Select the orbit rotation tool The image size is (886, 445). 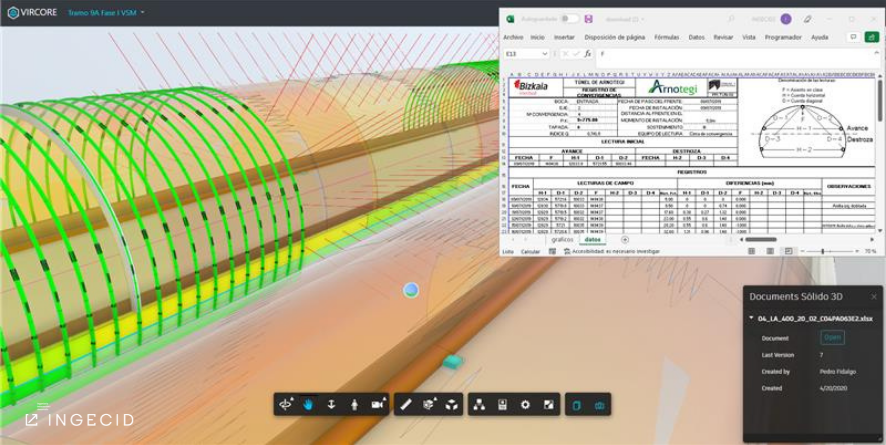tap(286, 405)
